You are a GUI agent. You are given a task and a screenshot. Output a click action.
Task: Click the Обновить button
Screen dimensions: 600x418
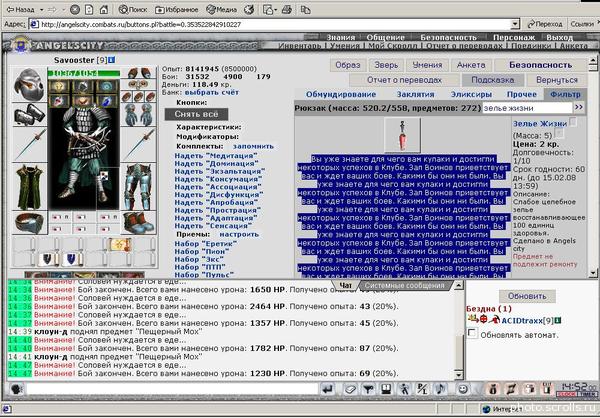coord(527,296)
